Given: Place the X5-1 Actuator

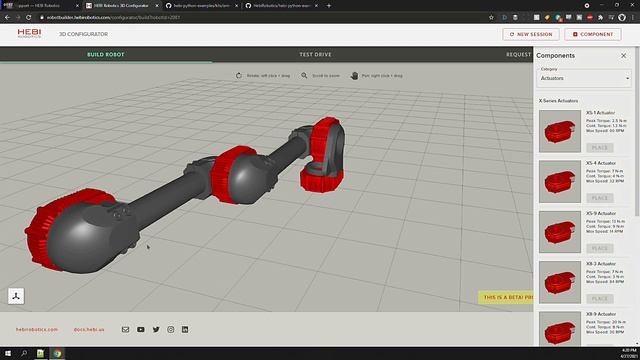Looking at the screenshot, I should tap(600, 147).
